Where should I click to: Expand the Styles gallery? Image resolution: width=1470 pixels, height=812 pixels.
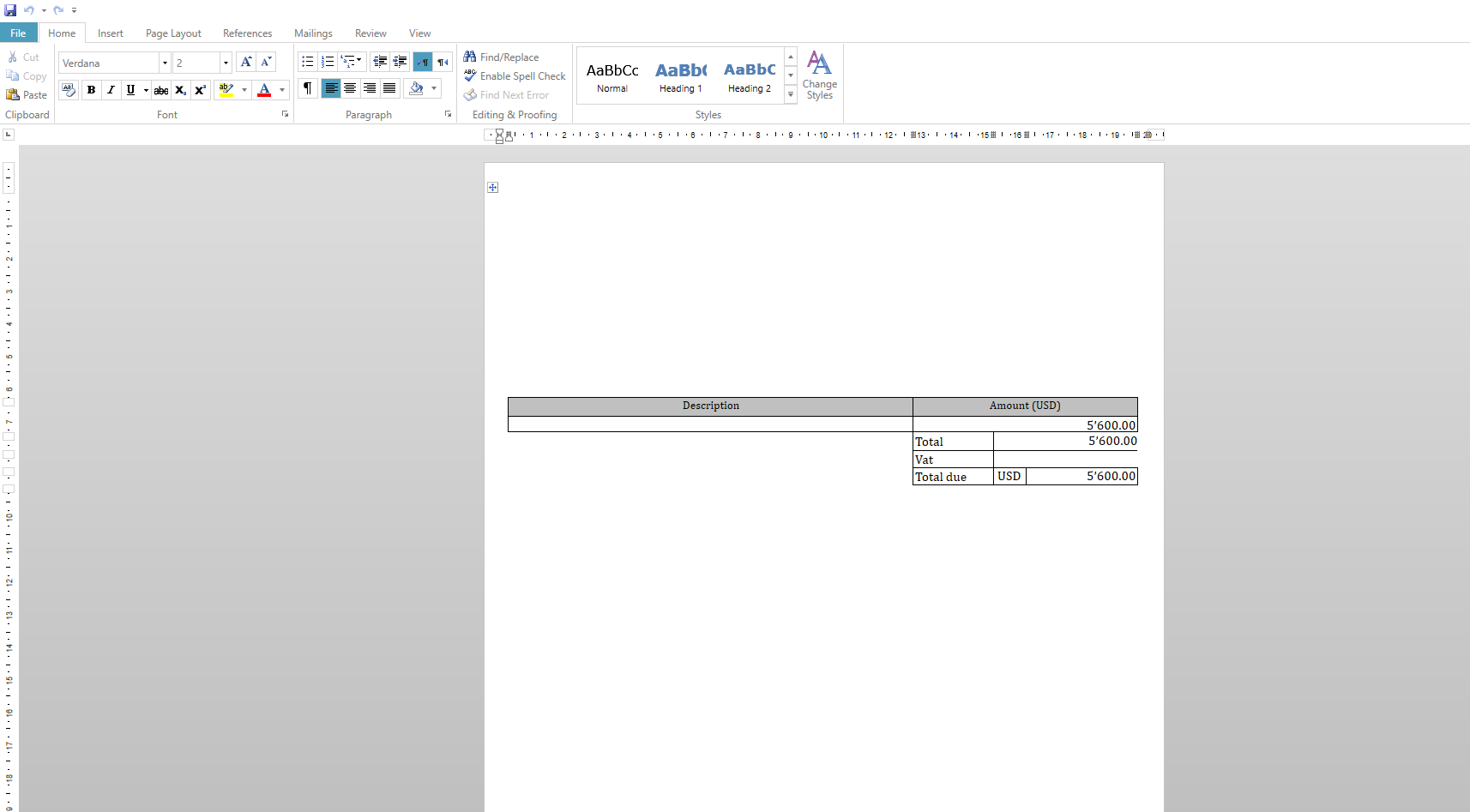(791, 94)
